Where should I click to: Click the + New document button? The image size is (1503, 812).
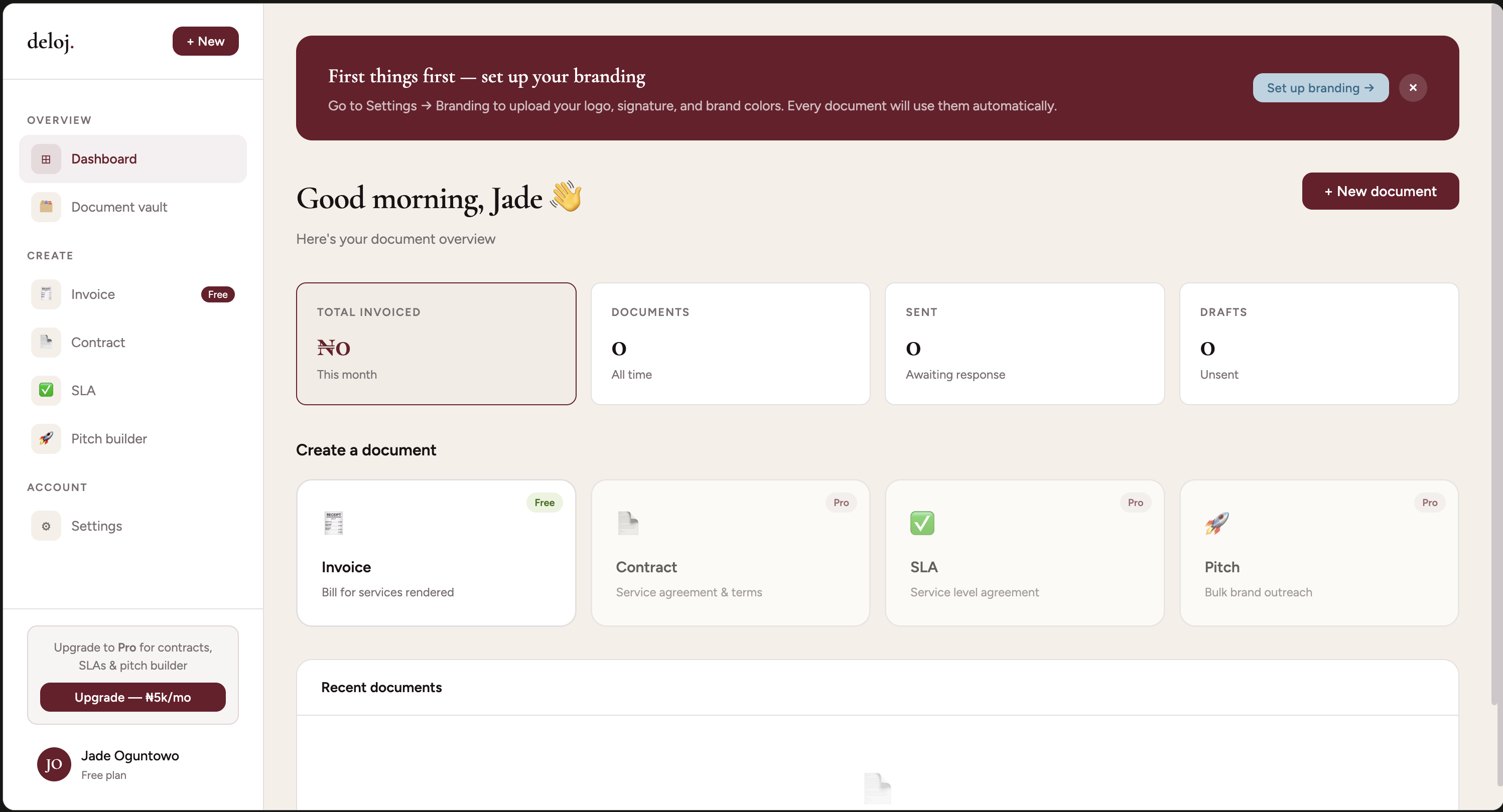[x=1381, y=191]
